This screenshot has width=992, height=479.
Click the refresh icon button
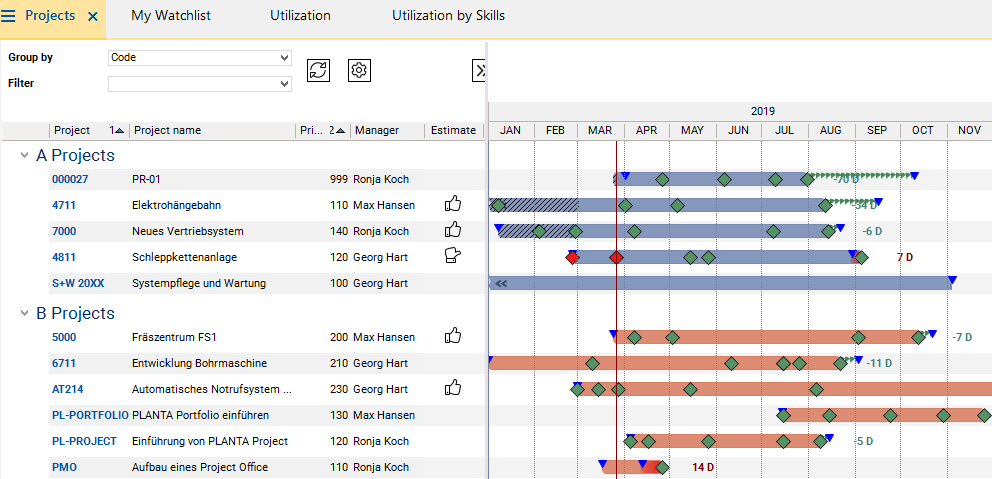point(318,70)
